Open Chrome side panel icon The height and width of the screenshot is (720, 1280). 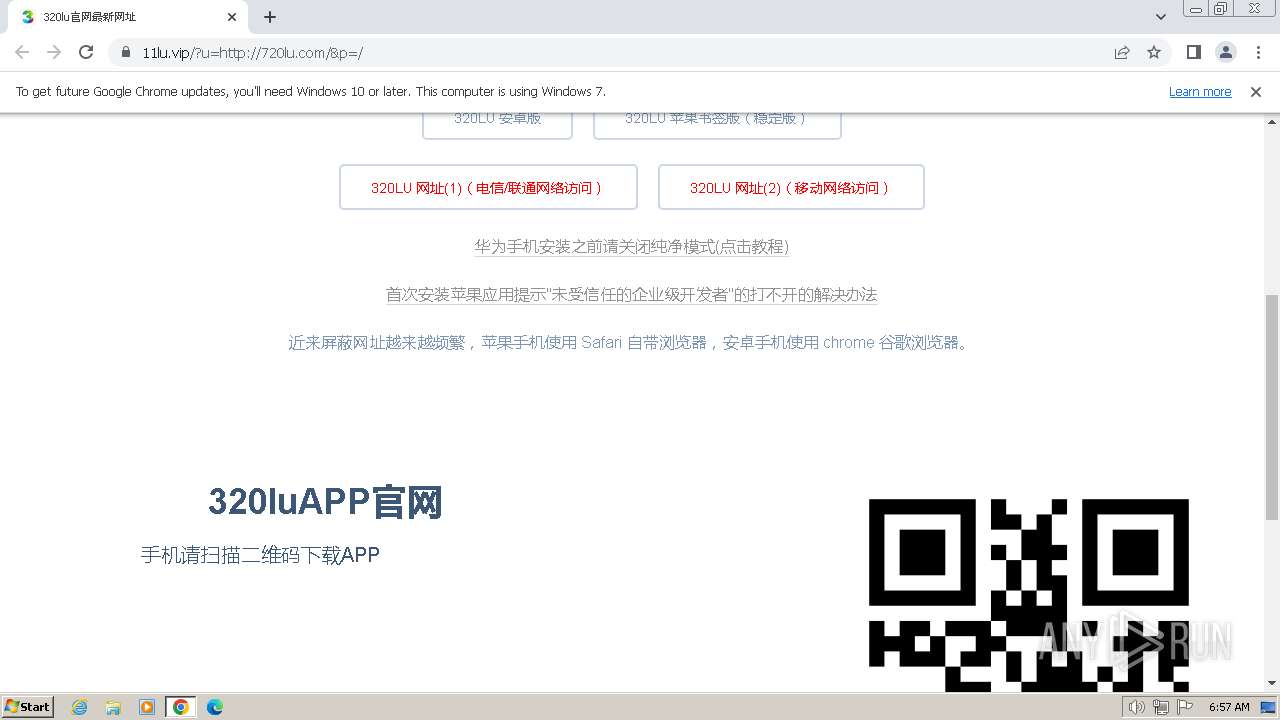(x=1193, y=52)
